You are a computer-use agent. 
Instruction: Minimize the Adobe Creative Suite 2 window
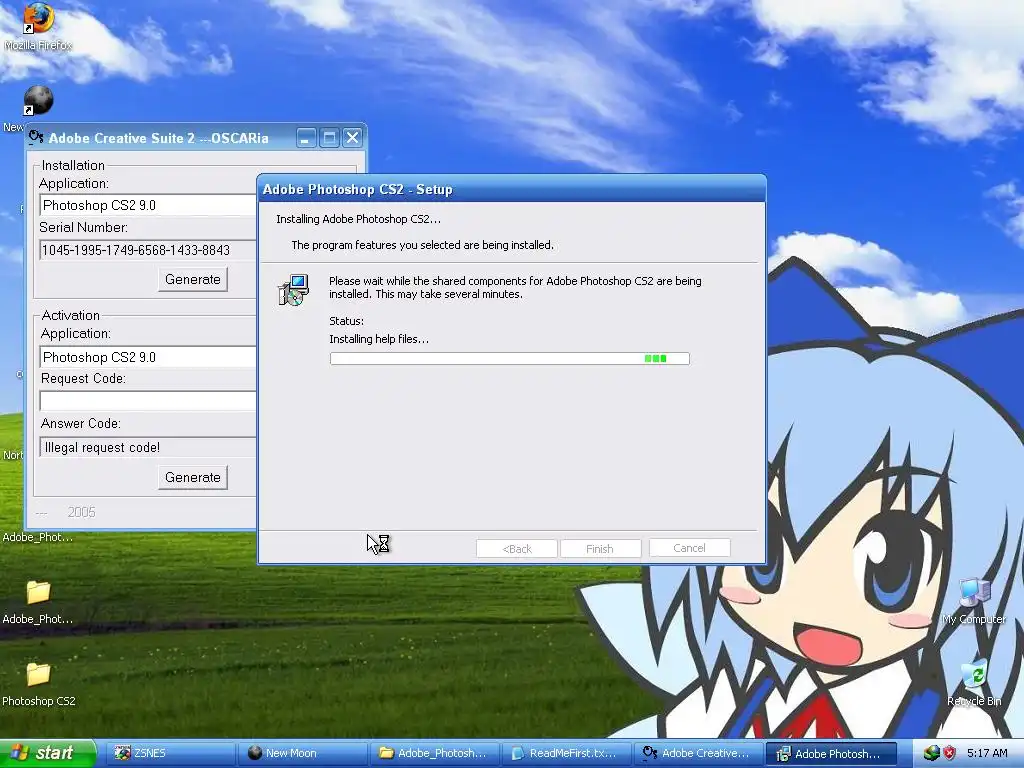(306, 138)
